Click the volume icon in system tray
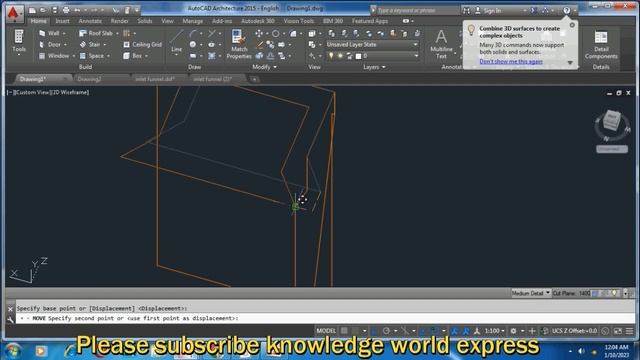640x360 pixels. click(582, 351)
